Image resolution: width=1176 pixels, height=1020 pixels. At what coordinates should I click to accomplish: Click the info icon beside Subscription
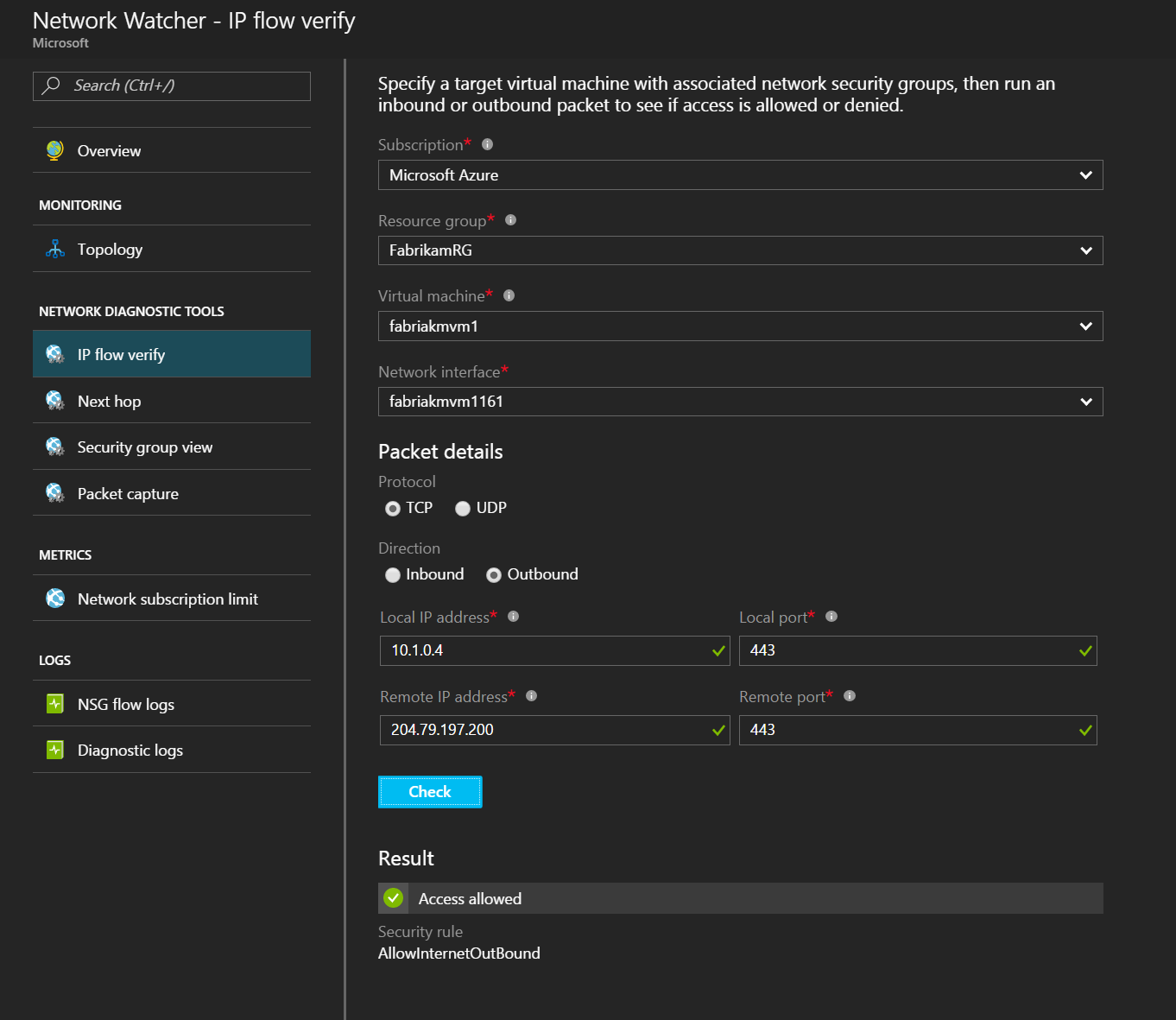tap(487, 144)
